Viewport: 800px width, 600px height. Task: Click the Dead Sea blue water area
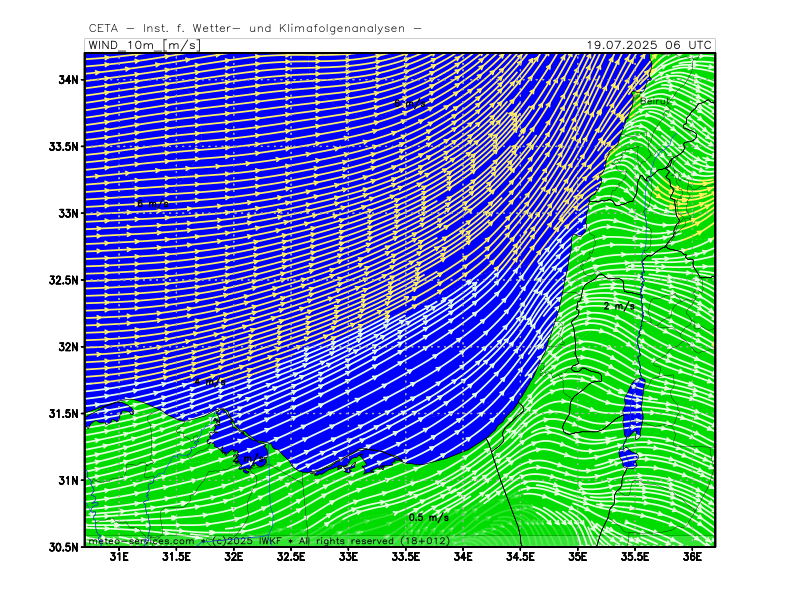point(634,408)
